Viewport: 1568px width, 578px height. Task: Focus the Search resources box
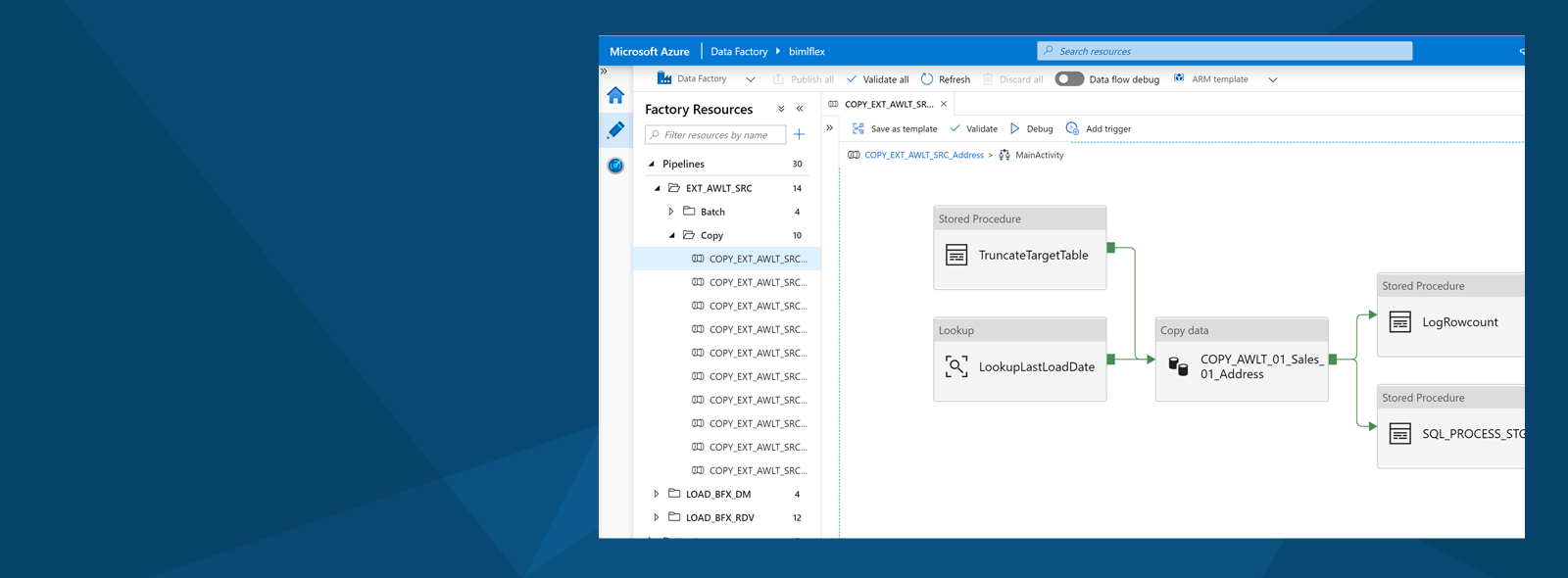click(1225, 51)
